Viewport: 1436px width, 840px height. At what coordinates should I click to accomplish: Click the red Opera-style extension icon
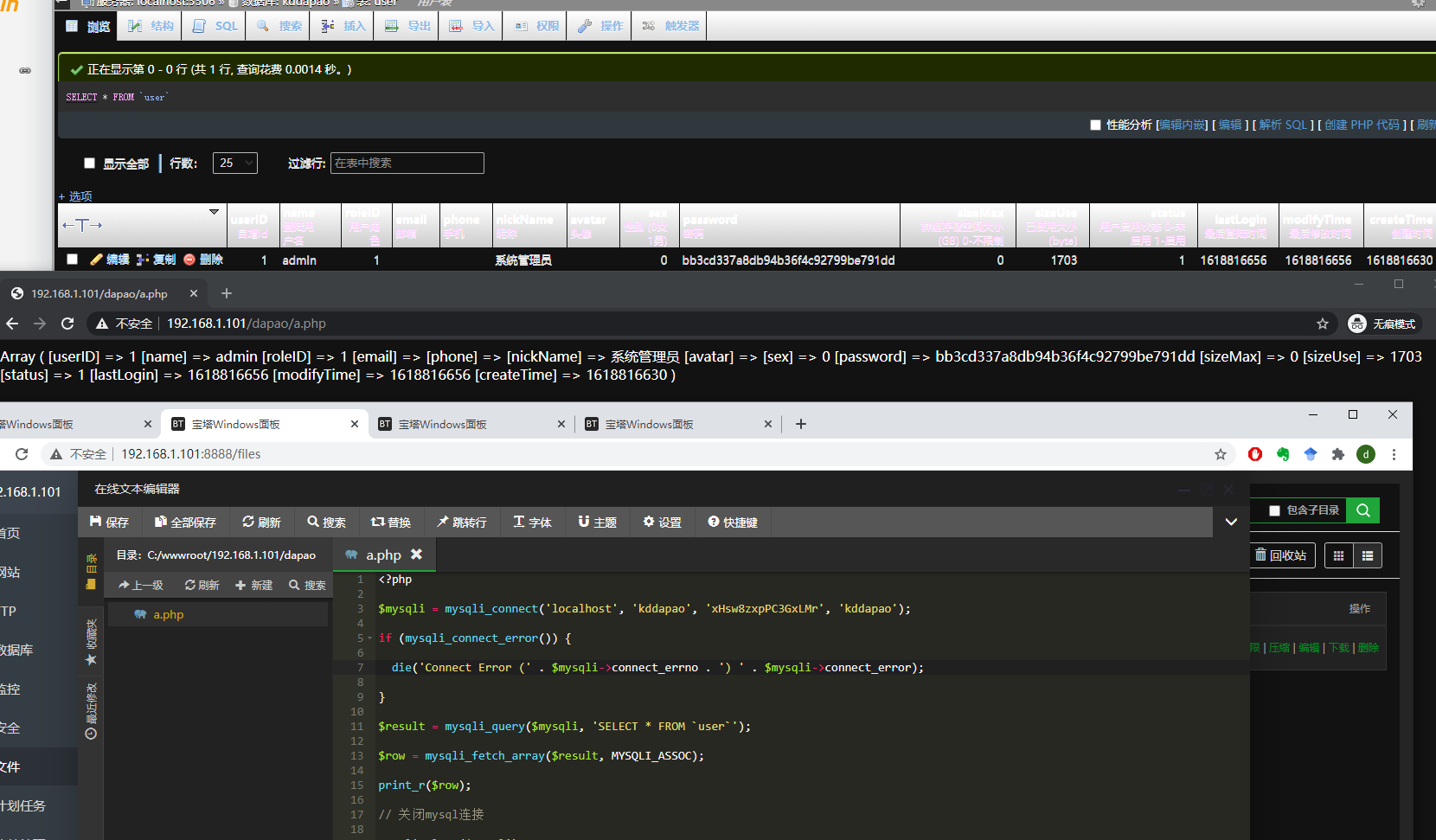tap(1255, 454)
